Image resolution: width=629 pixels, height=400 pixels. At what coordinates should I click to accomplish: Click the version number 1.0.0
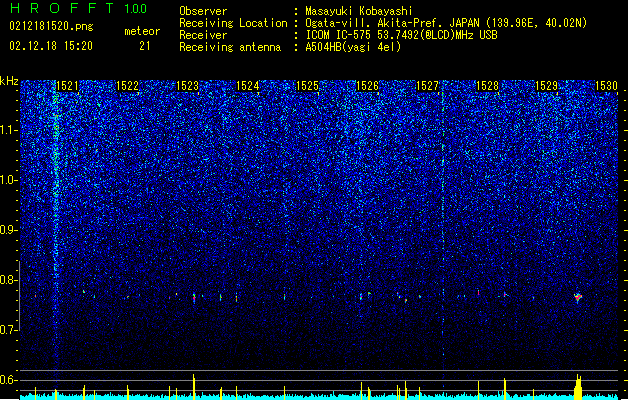point(136,9)
